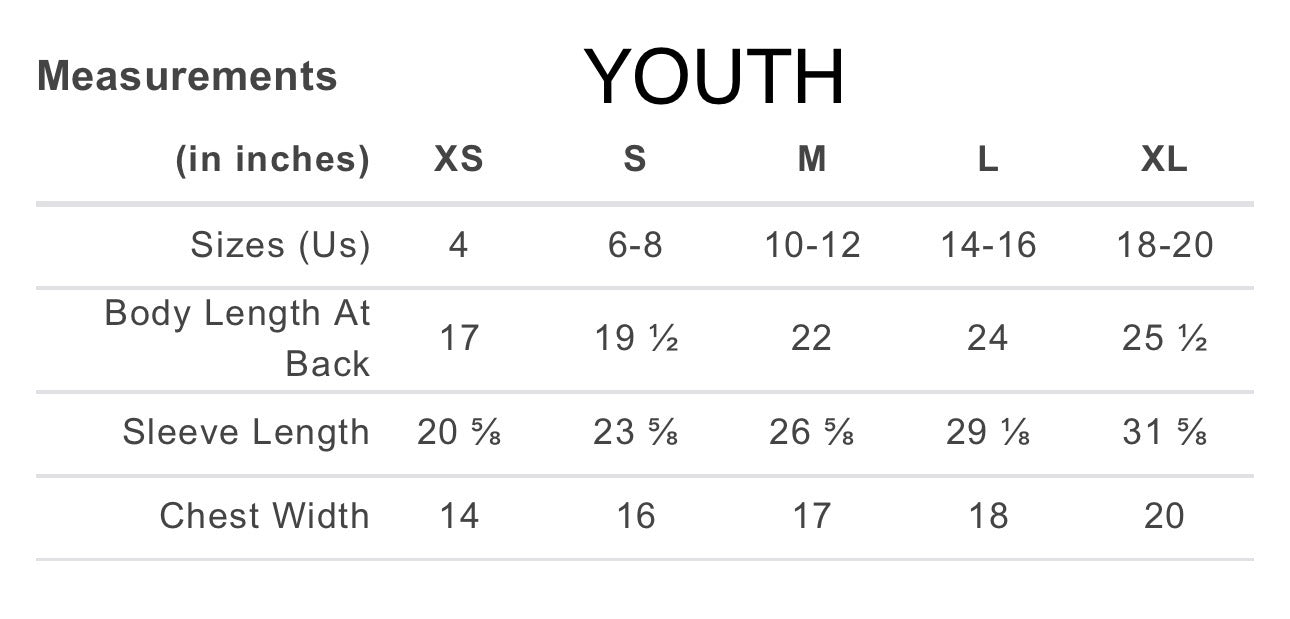
Task: Select the 6-8 US size cell
Action: (x=635, y=245)
